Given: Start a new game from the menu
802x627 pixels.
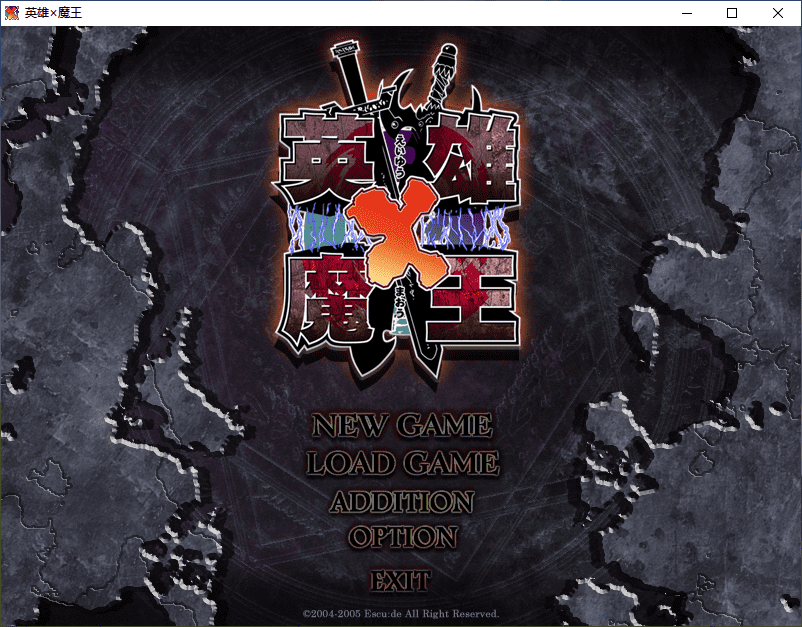Looking at the screenshot, I should (x=401, y=425).
